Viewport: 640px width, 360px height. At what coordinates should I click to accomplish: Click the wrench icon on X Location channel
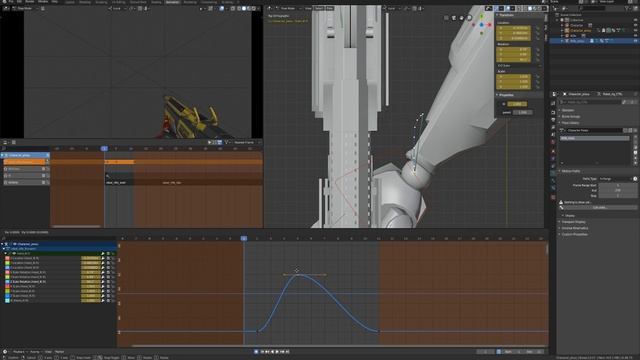pyautogui.click(x=103, y=258)
